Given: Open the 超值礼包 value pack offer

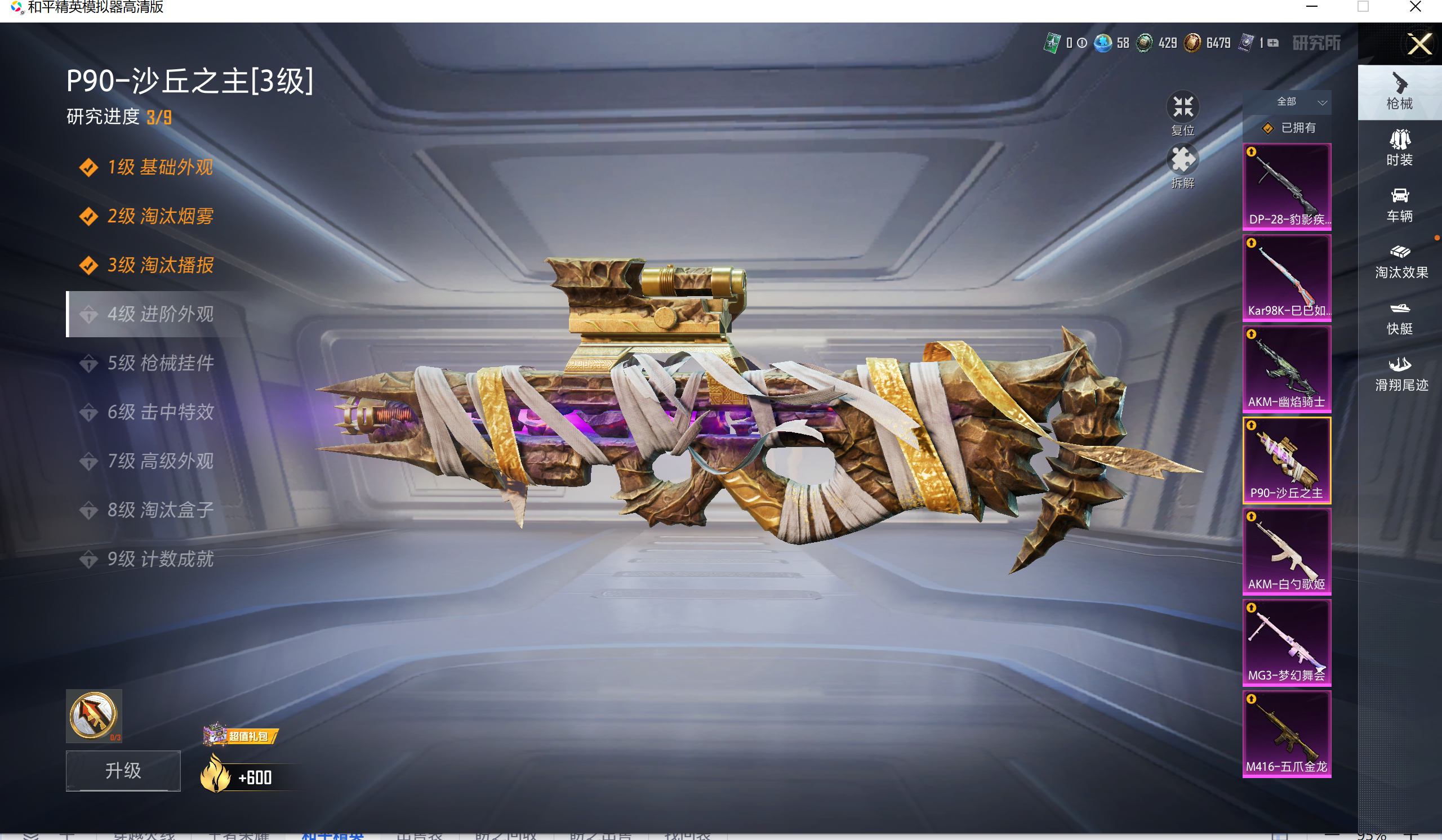Looking at the screenshot, I should coord(241,735).
